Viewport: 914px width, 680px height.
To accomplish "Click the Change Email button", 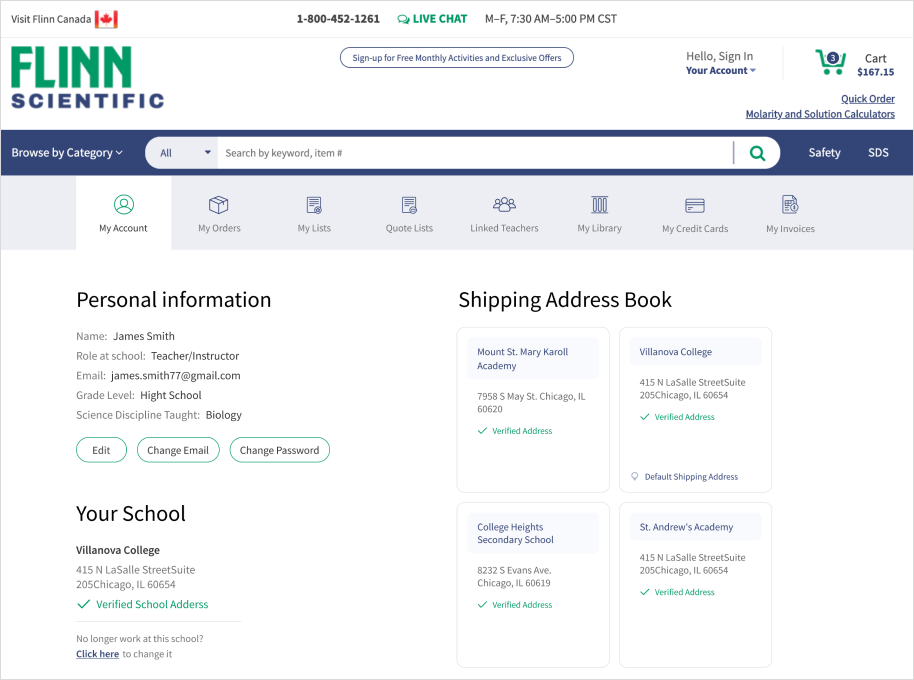I will click(178, 450).
